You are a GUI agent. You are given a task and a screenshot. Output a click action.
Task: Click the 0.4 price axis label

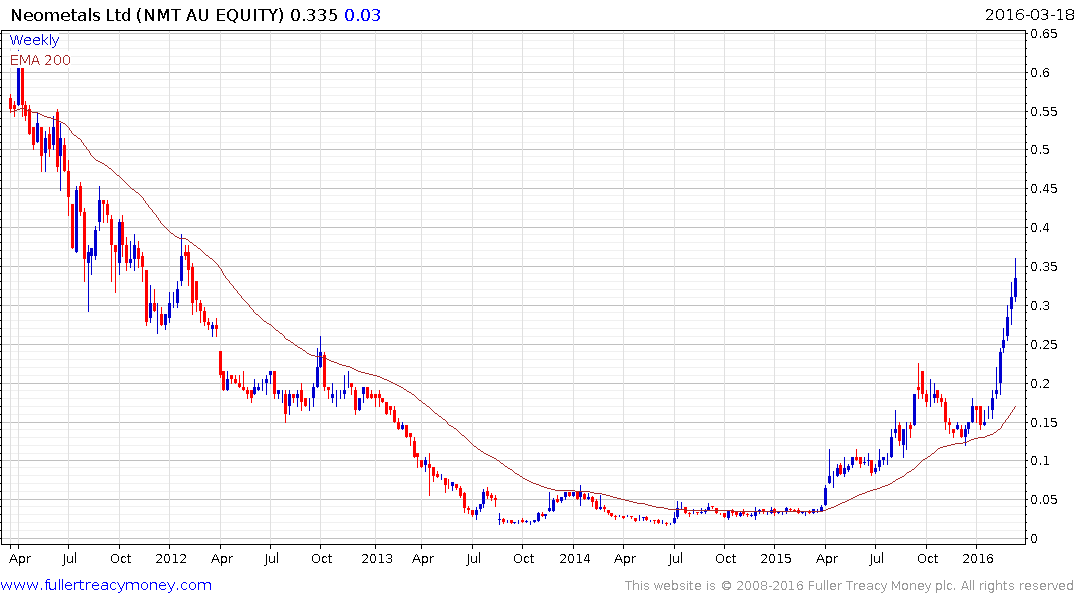[1040, 228]
